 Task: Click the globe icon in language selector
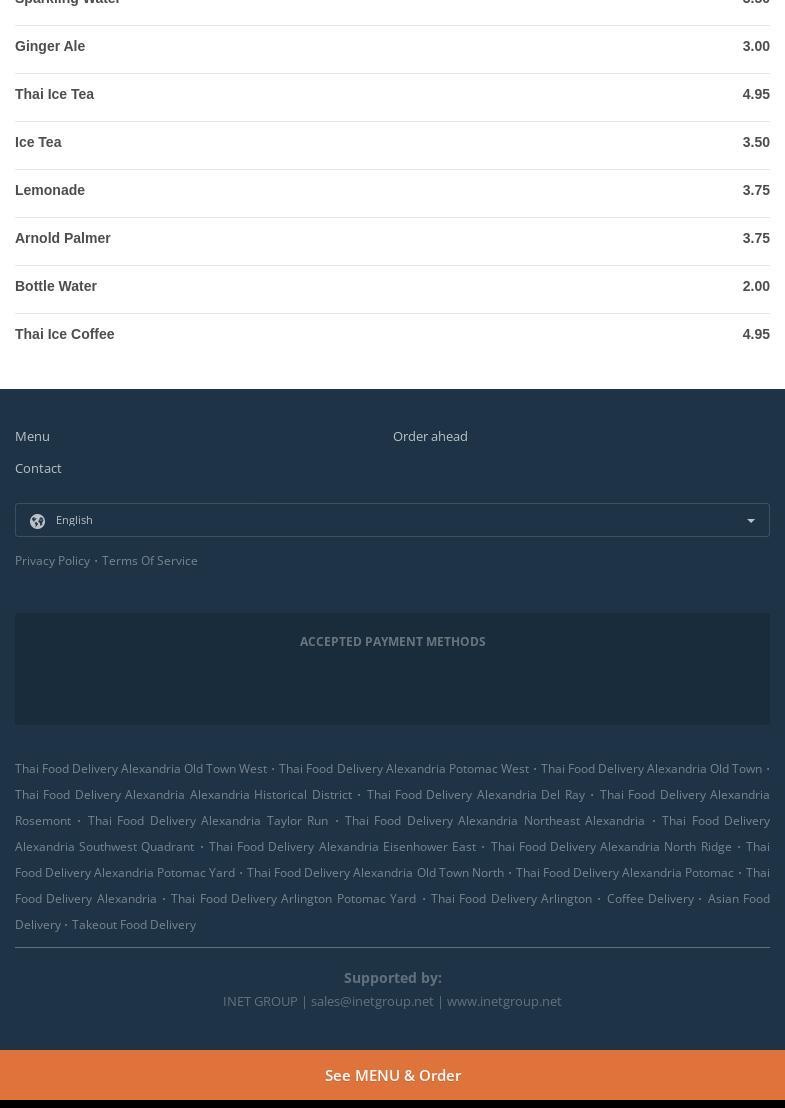38,521
